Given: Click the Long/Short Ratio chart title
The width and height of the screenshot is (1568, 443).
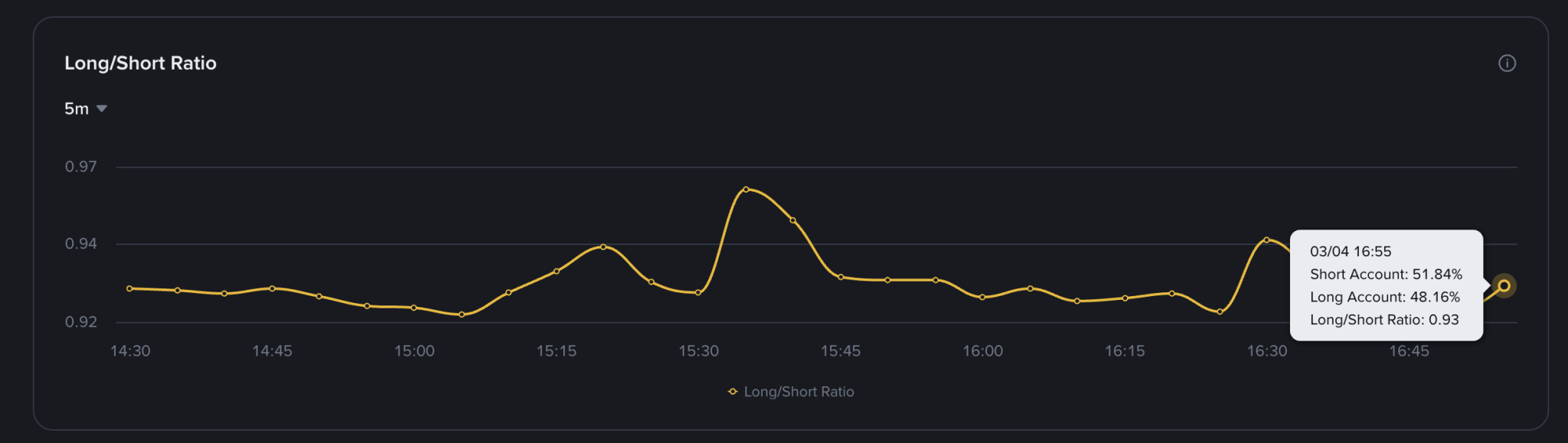Looking at the screenshot, I should 140,64.
